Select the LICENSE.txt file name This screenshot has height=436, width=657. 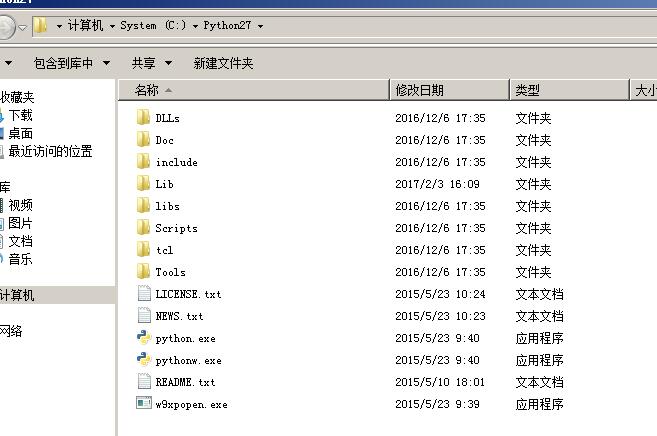coord(188,294)
